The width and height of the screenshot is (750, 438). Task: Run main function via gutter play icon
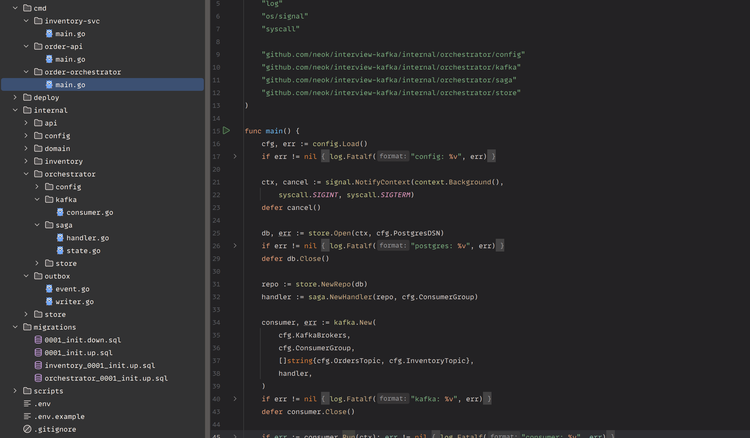click(226, 131)
